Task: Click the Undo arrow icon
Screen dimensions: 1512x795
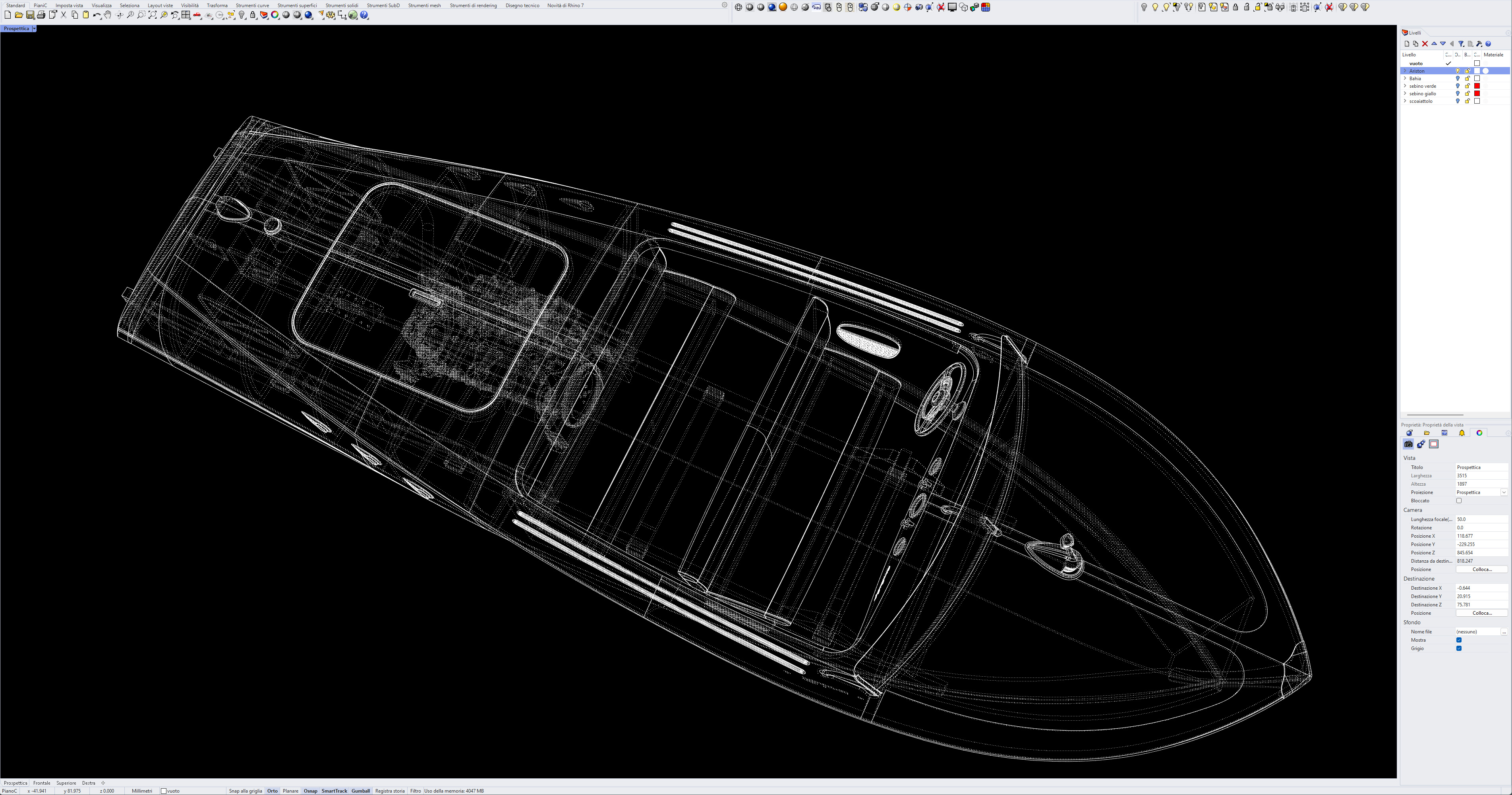Action: pyautogui.click(x=96, y=15)
